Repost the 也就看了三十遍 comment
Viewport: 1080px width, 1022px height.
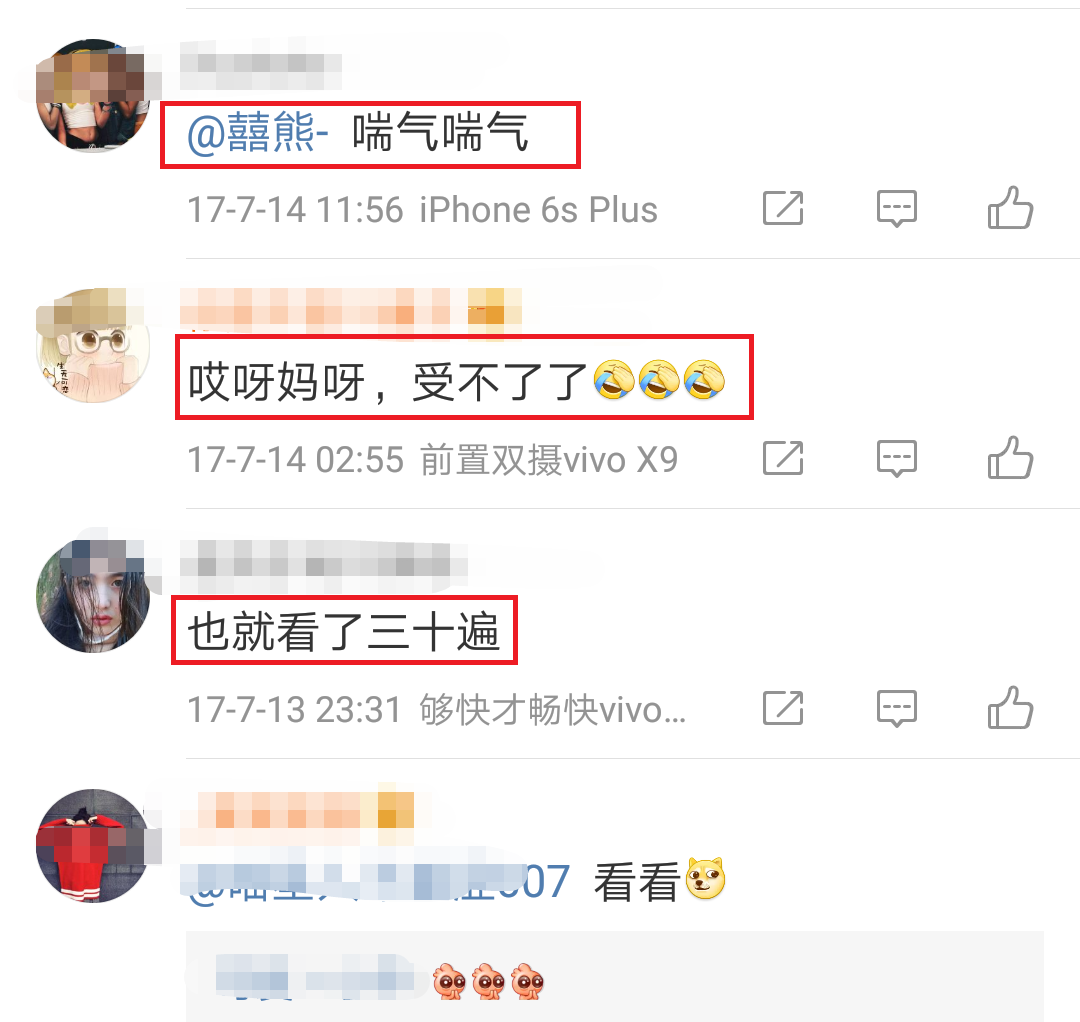point(783,708)
